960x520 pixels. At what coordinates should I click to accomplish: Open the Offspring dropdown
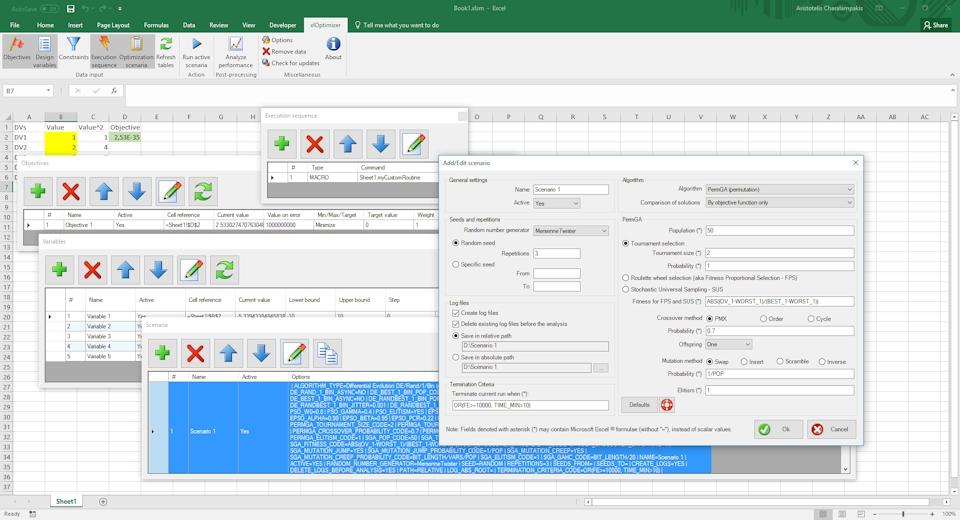coord(728,345)
